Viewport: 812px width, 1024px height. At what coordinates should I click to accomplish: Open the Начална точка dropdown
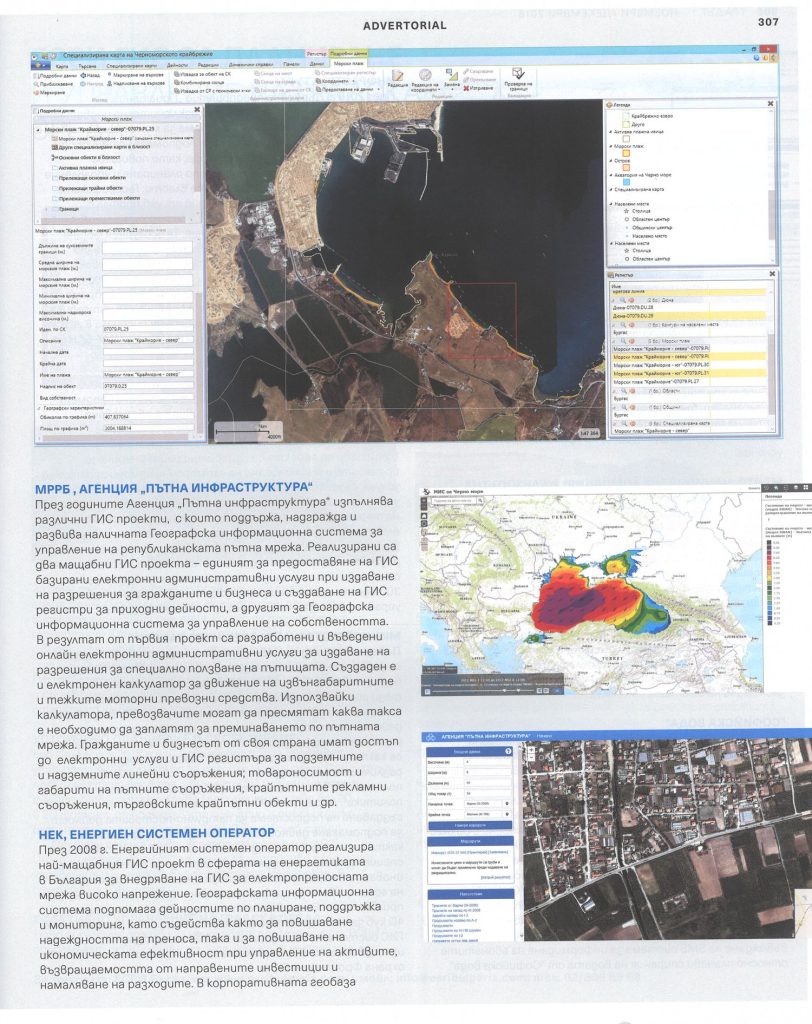point(508,803)
